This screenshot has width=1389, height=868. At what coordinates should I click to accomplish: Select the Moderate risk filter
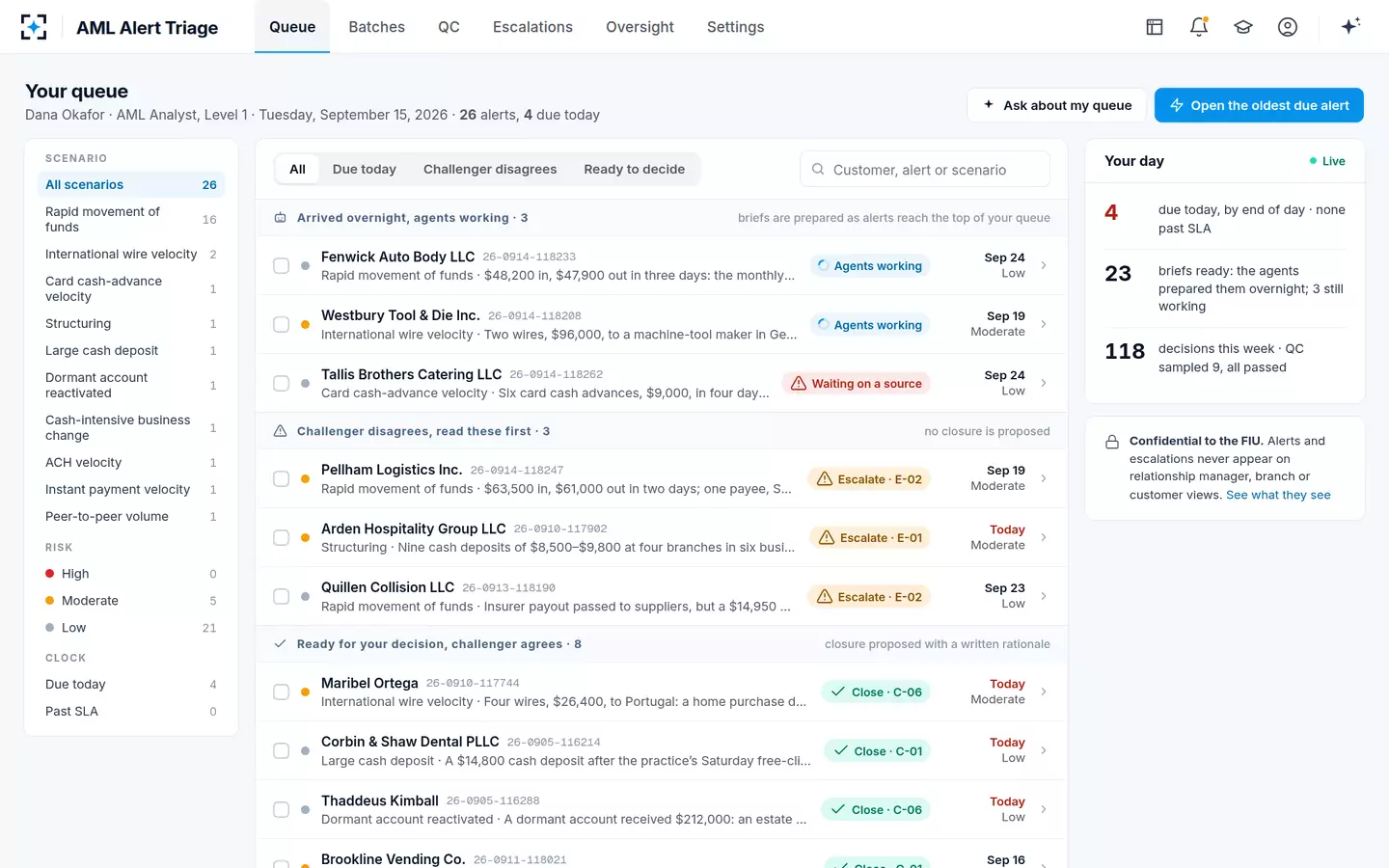click(x=131, y=600)
